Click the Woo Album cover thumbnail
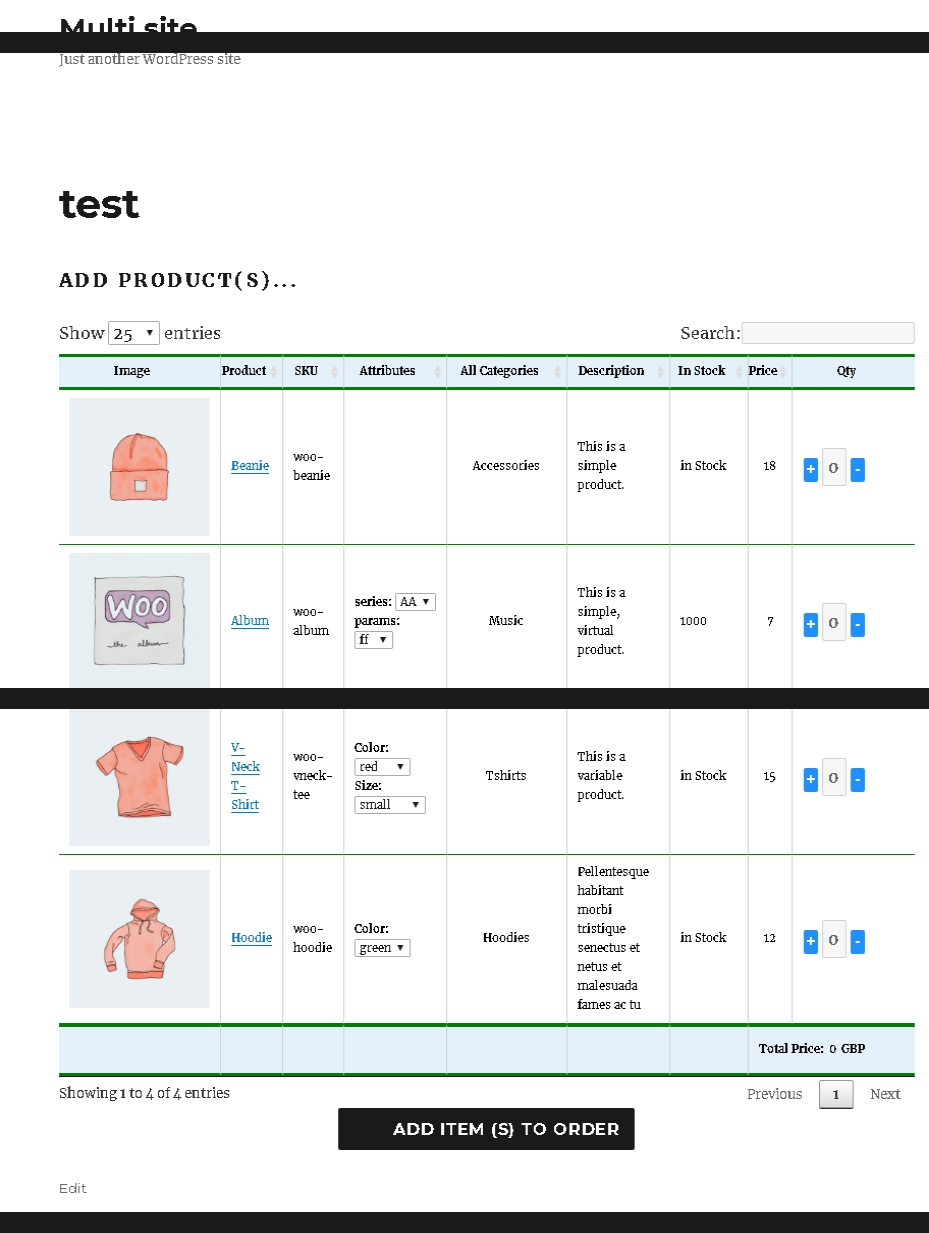This screenshot has width=929, height=1233. click(x=139, y=619)
